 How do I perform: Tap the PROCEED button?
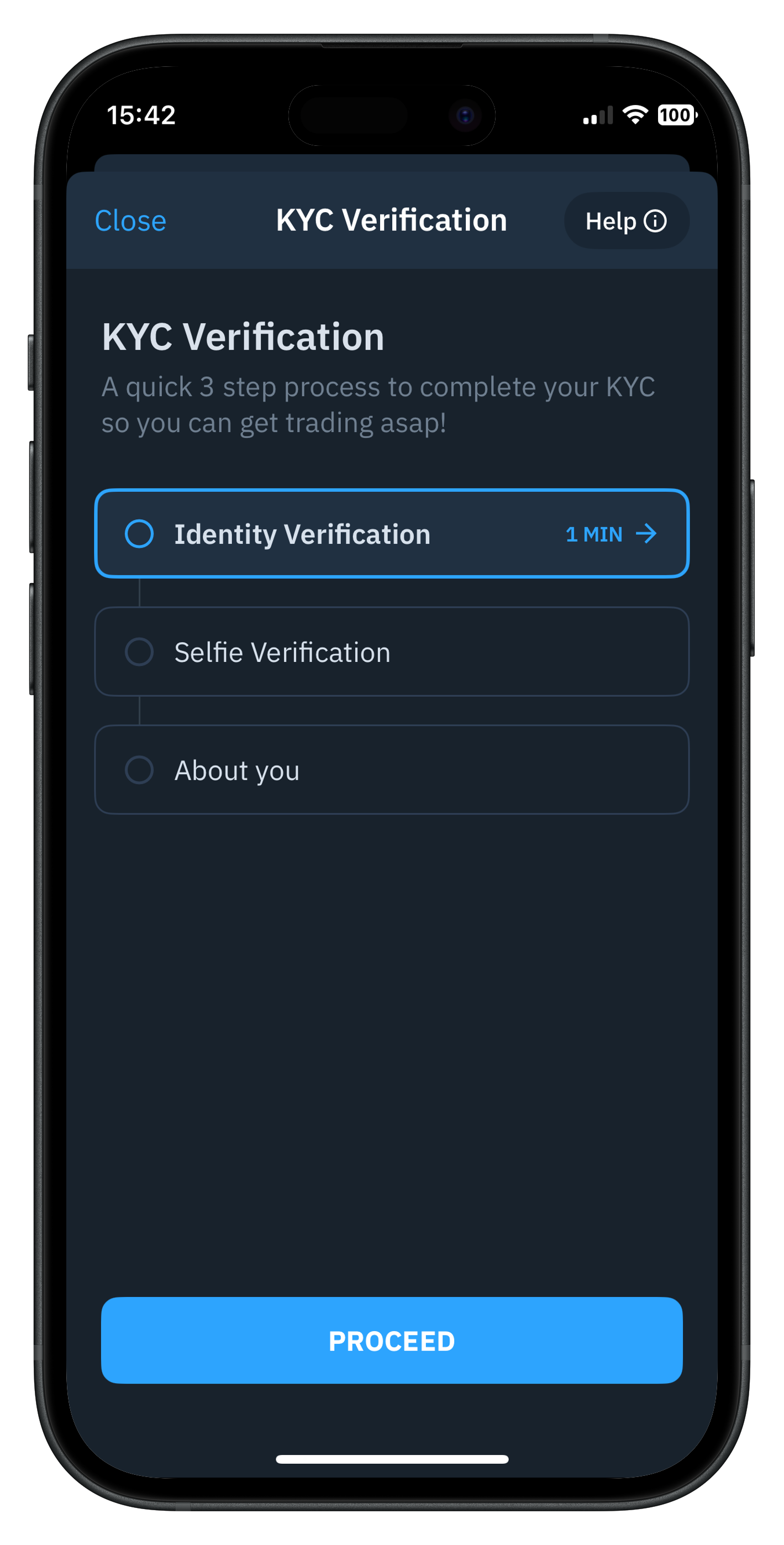point(392,1340)
